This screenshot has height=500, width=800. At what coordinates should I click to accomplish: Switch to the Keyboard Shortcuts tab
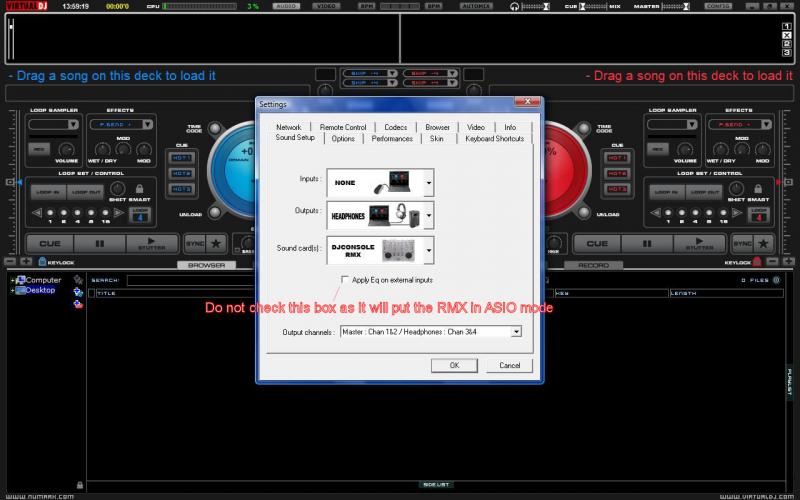494,138
